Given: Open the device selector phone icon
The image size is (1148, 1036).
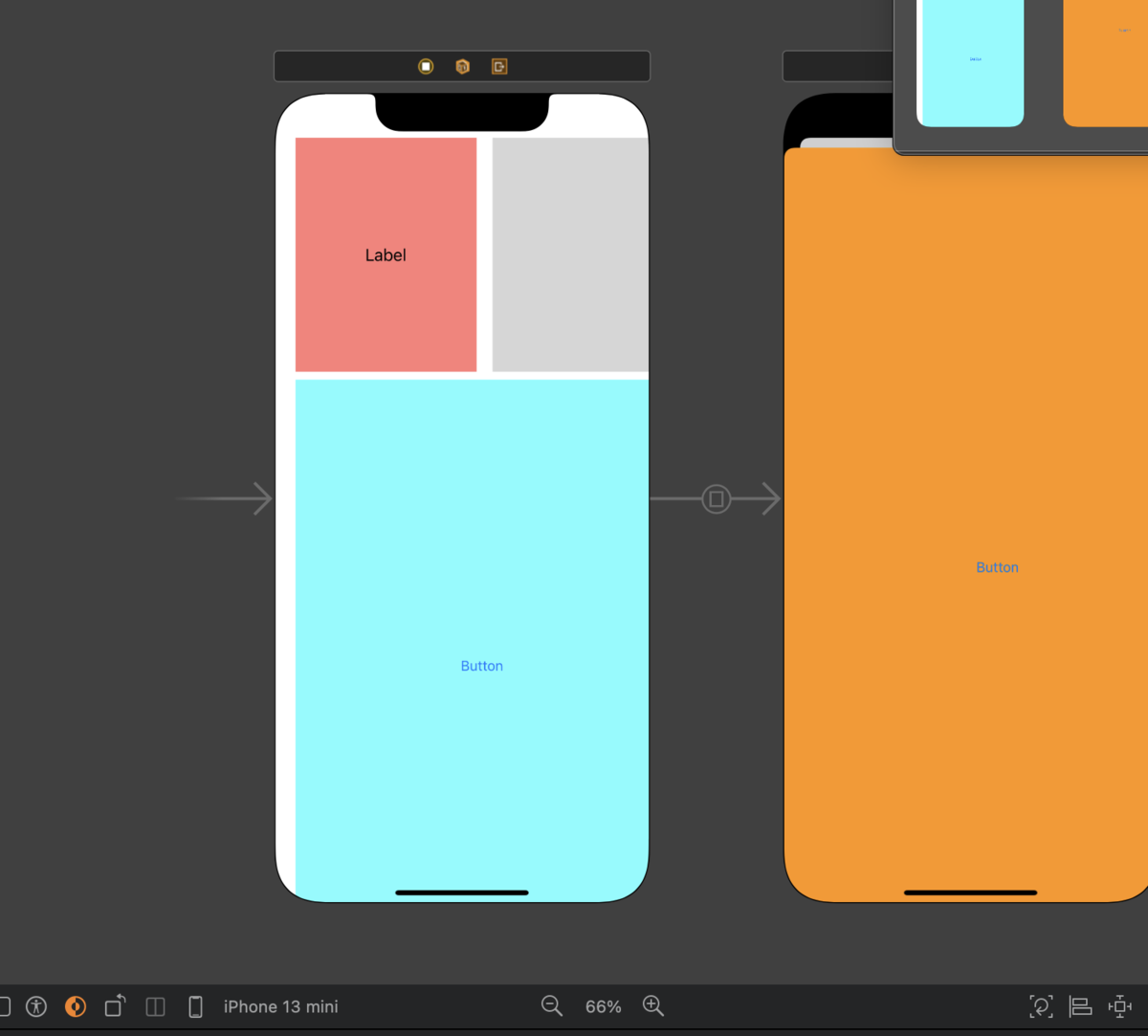Looking at the screenshot, I should point(196,1006).
